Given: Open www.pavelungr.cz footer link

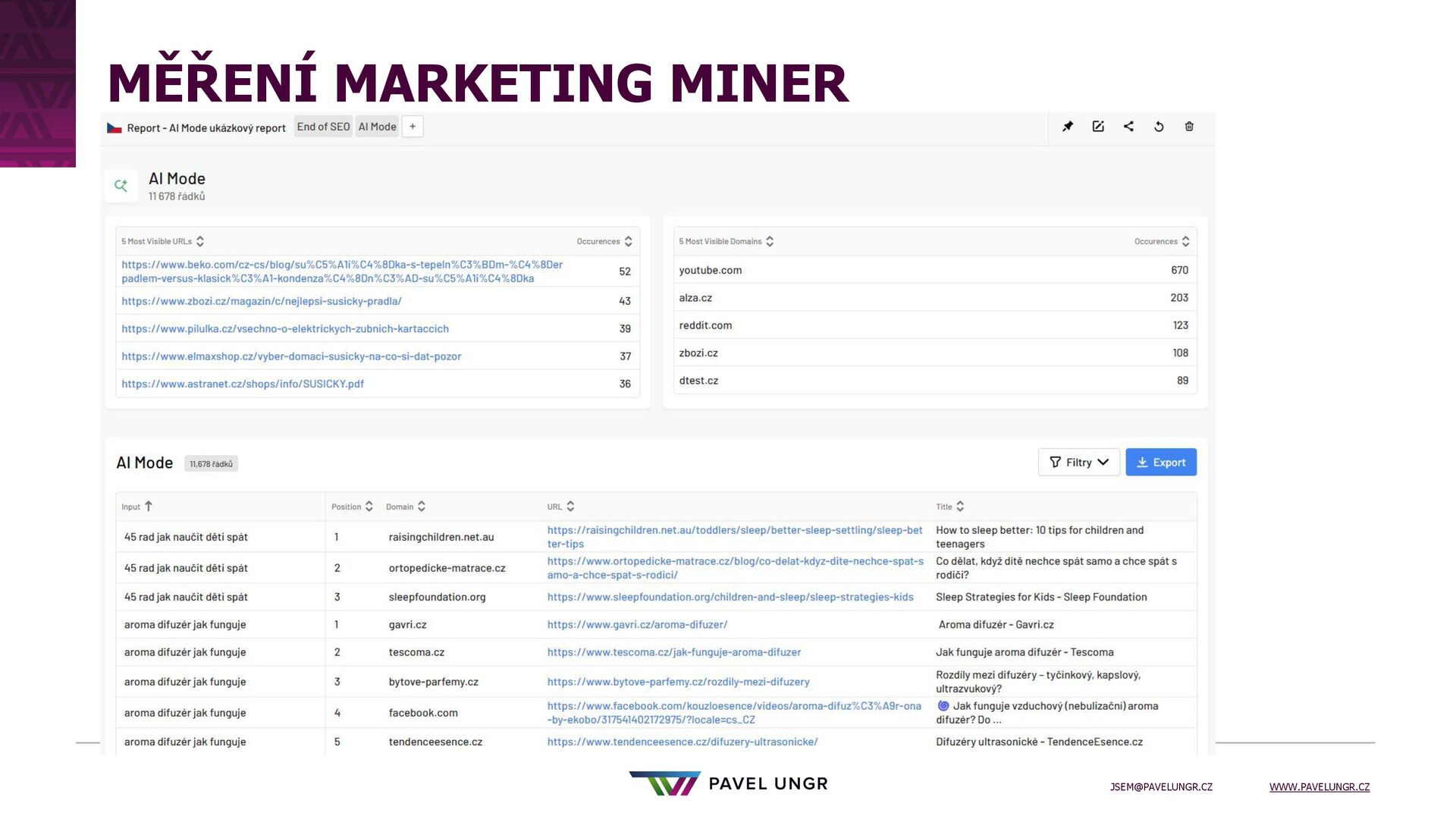Looking at the screenshot, I should (1319, 787).
